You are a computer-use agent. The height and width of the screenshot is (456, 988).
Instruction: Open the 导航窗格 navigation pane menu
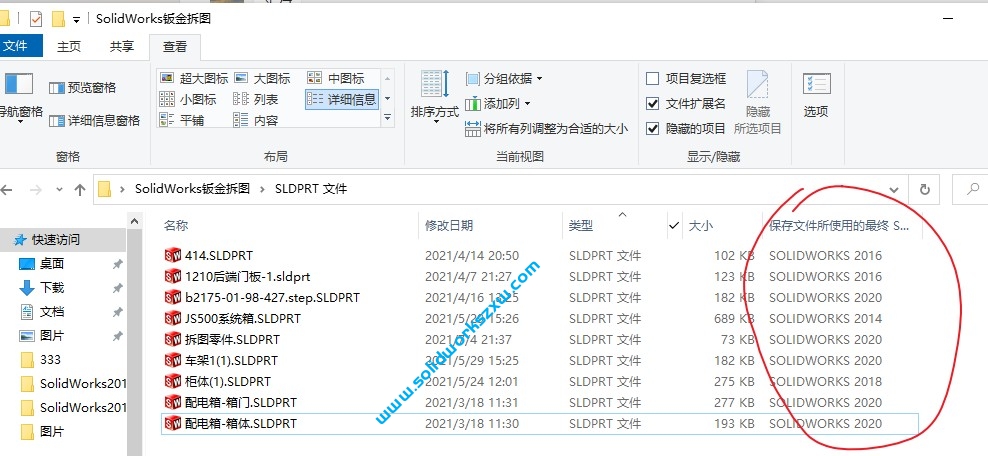coord(20,96)
